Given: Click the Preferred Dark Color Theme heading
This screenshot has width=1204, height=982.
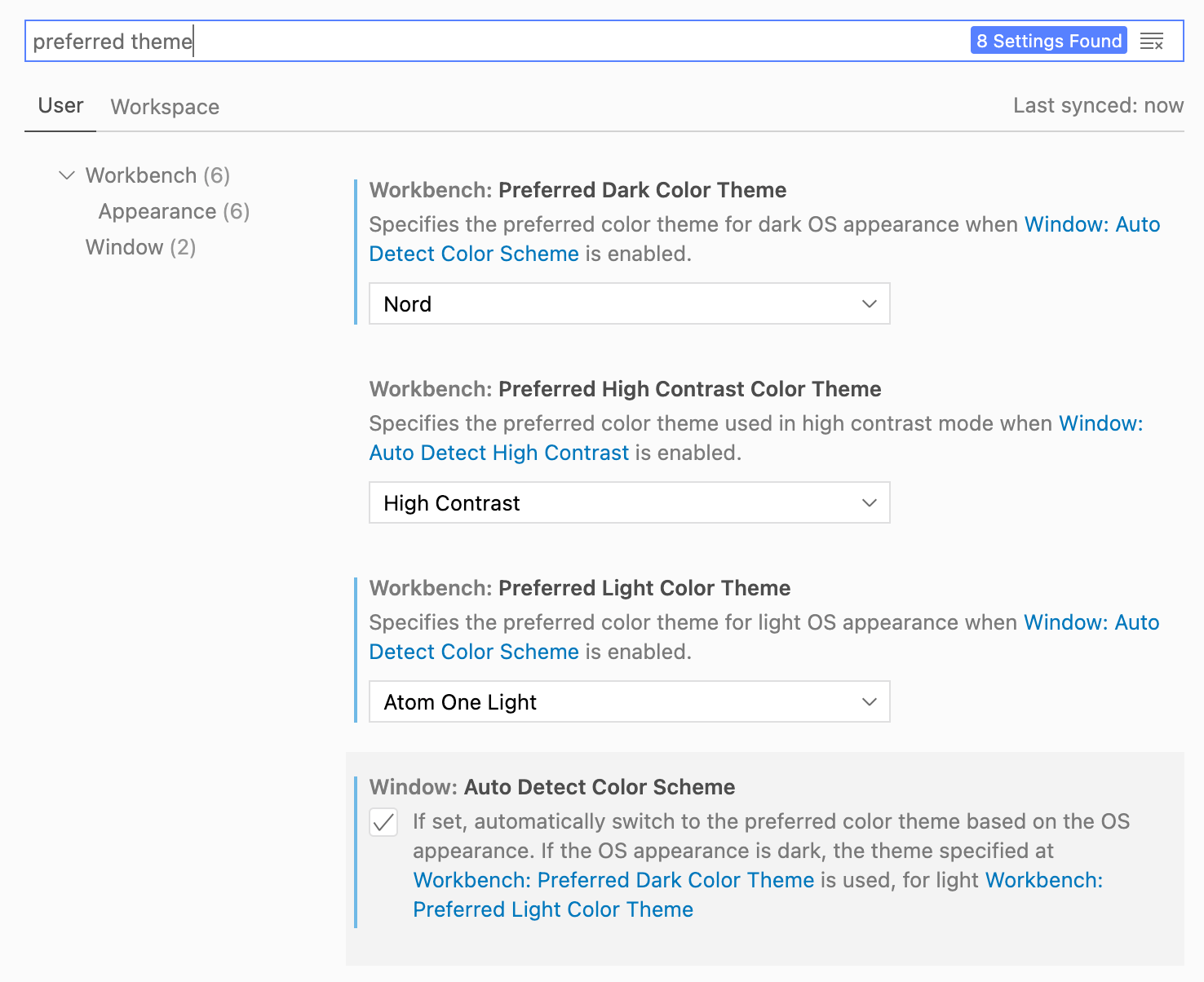Looking at the screenshot, I should (x=578, y=190).
